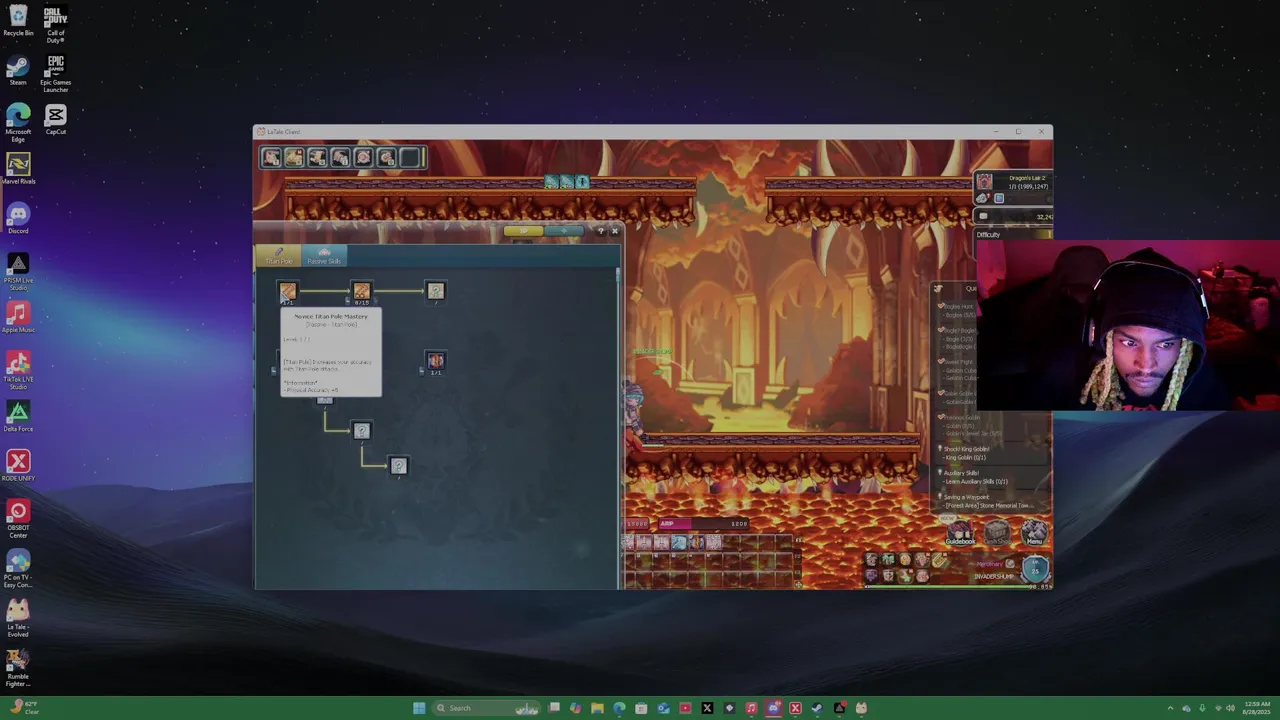Click first buff icon in LaTale top bar
Screen dimensions: 1280x720
point(272,157)
